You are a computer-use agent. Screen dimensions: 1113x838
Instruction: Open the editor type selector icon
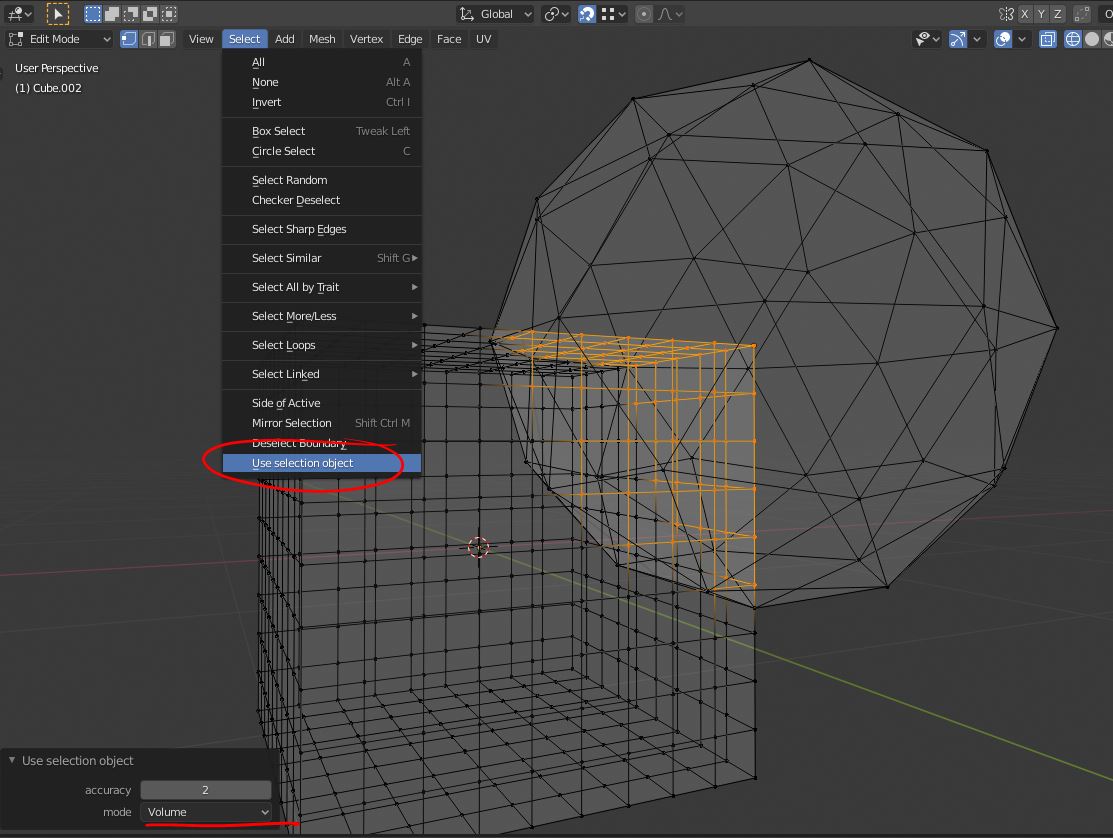18,13
